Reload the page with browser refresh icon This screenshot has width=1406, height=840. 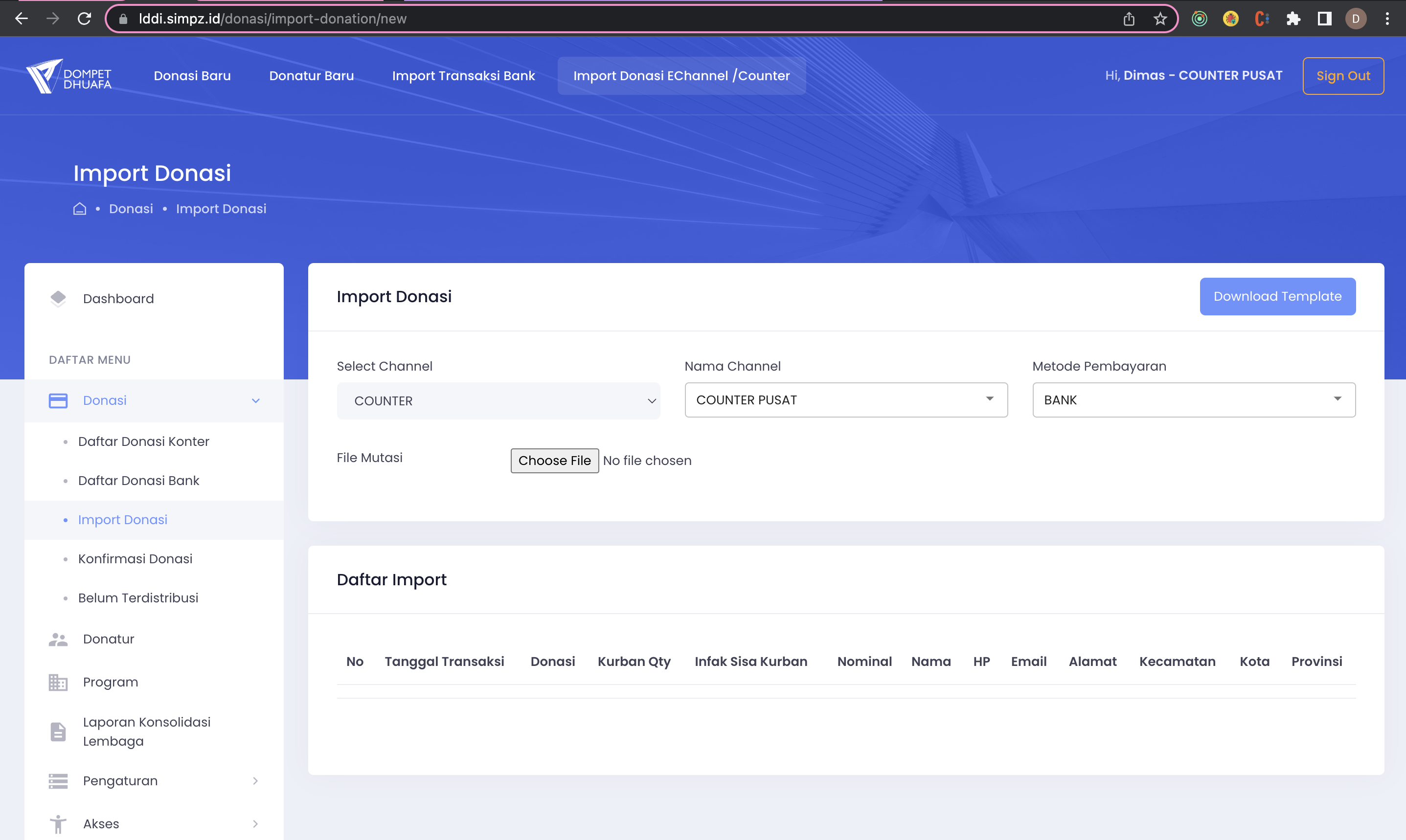[x=84, y=19]
